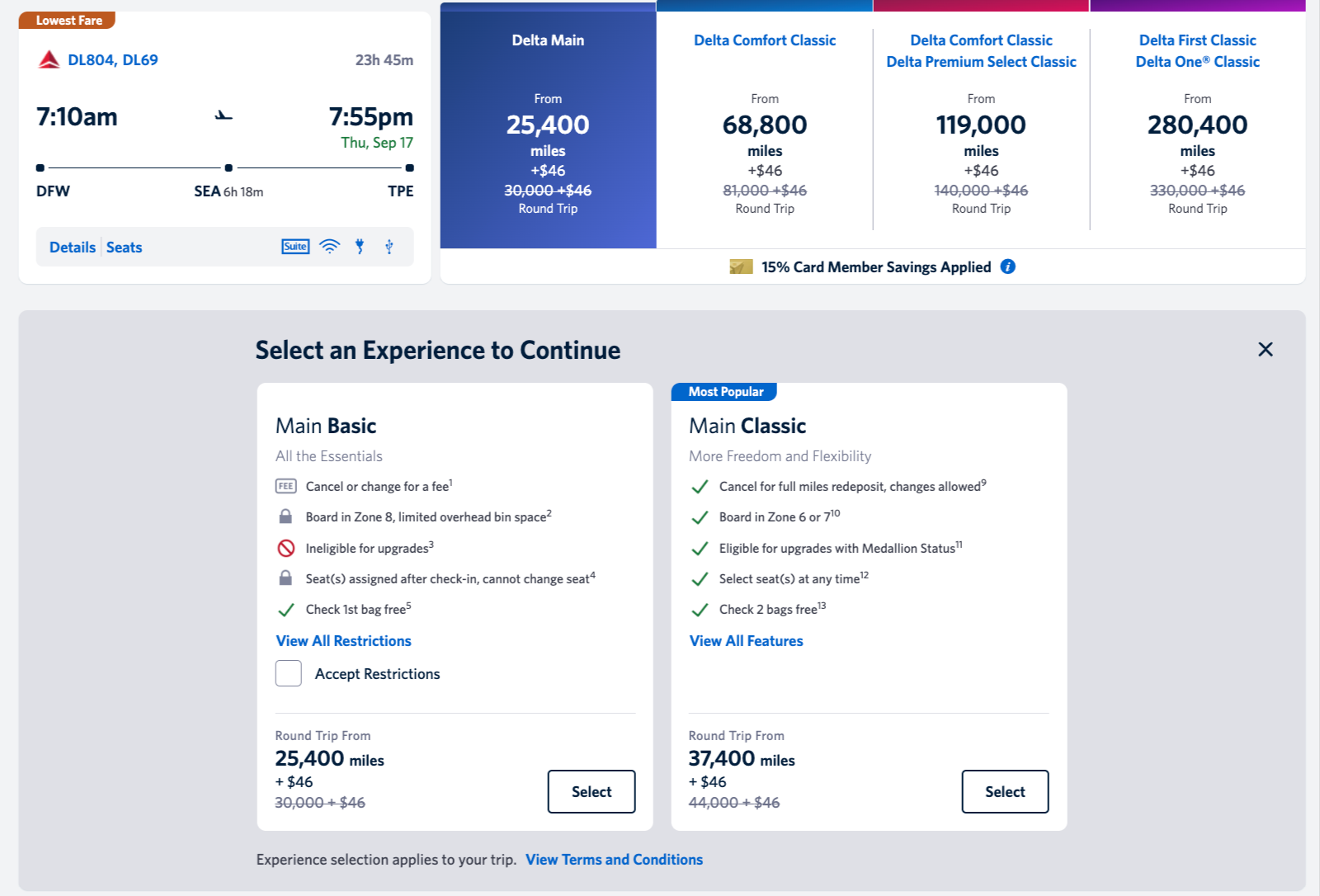The height and width of the screenshot is (896, 1320).
Task: Open flight Details link
Action: [73, 247]
